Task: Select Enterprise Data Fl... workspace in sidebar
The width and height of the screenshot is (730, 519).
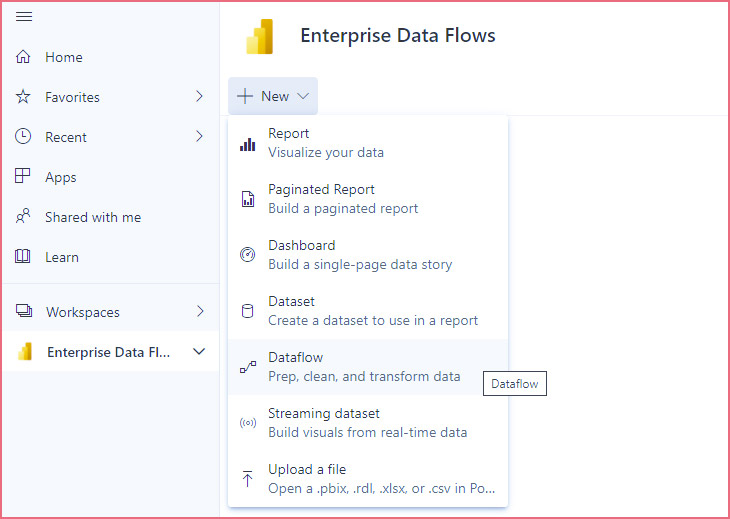Action: click(111, 351)
